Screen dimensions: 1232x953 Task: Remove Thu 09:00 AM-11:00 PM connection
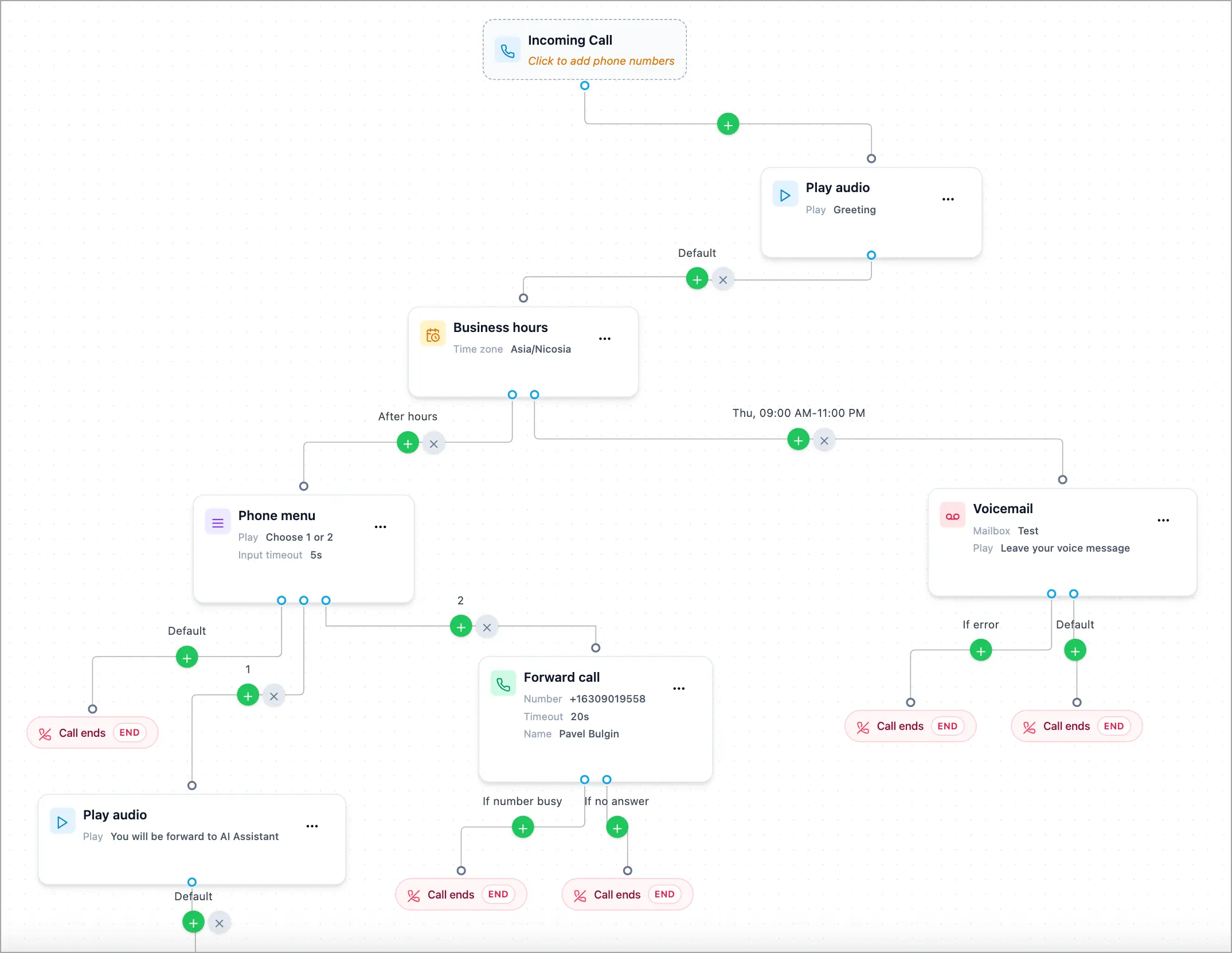tap(824, 440)
